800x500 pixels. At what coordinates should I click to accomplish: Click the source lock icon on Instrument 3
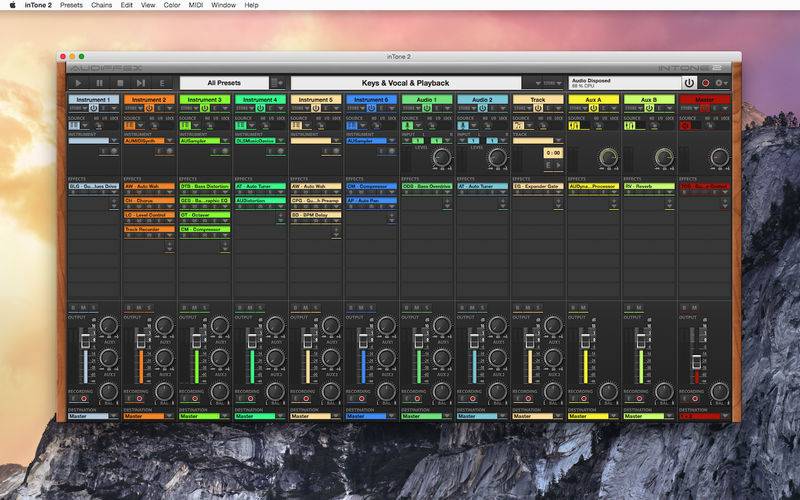pyautogui.click(x=210, y=126)
